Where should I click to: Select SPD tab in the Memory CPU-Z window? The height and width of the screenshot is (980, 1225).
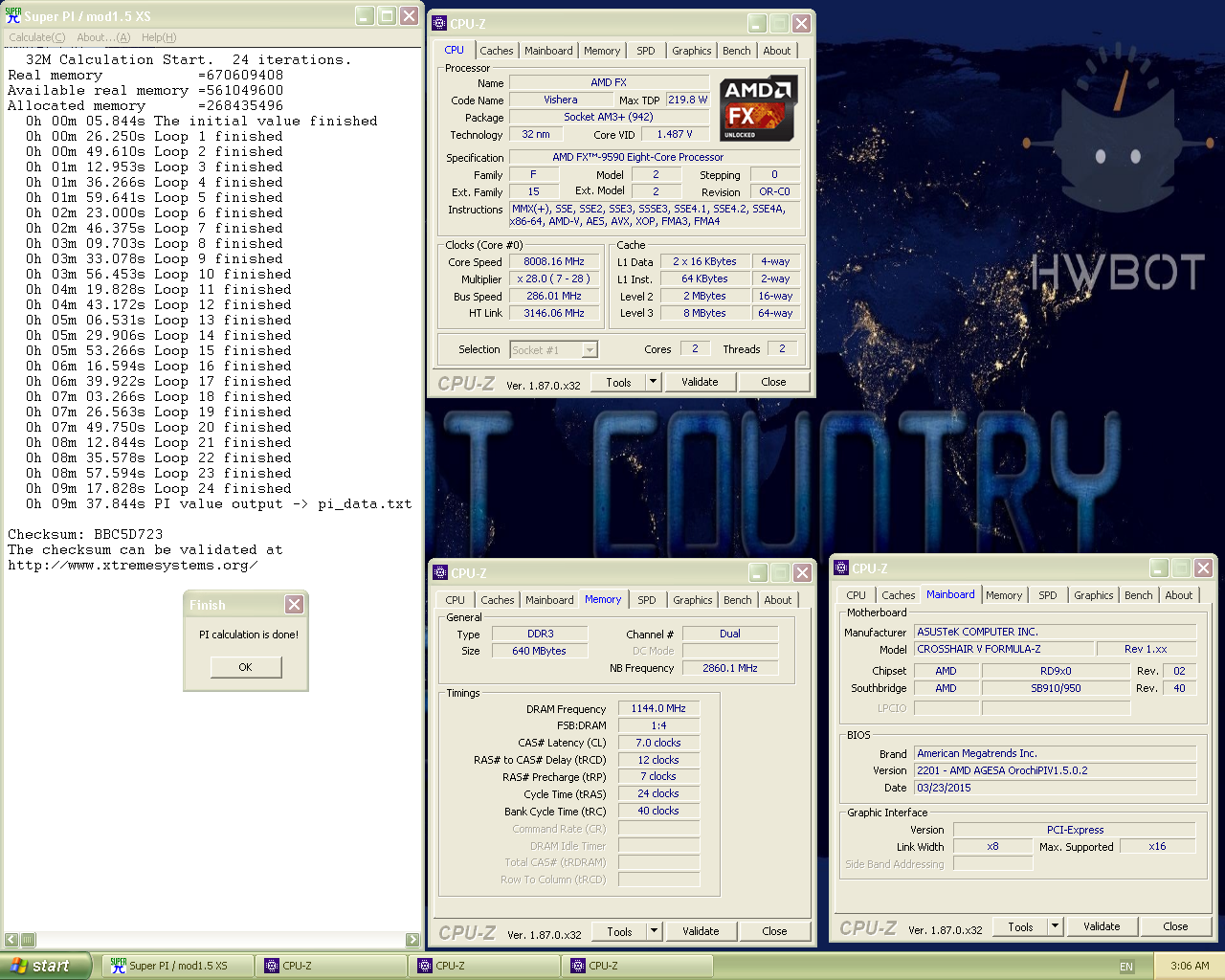point(647,600)
